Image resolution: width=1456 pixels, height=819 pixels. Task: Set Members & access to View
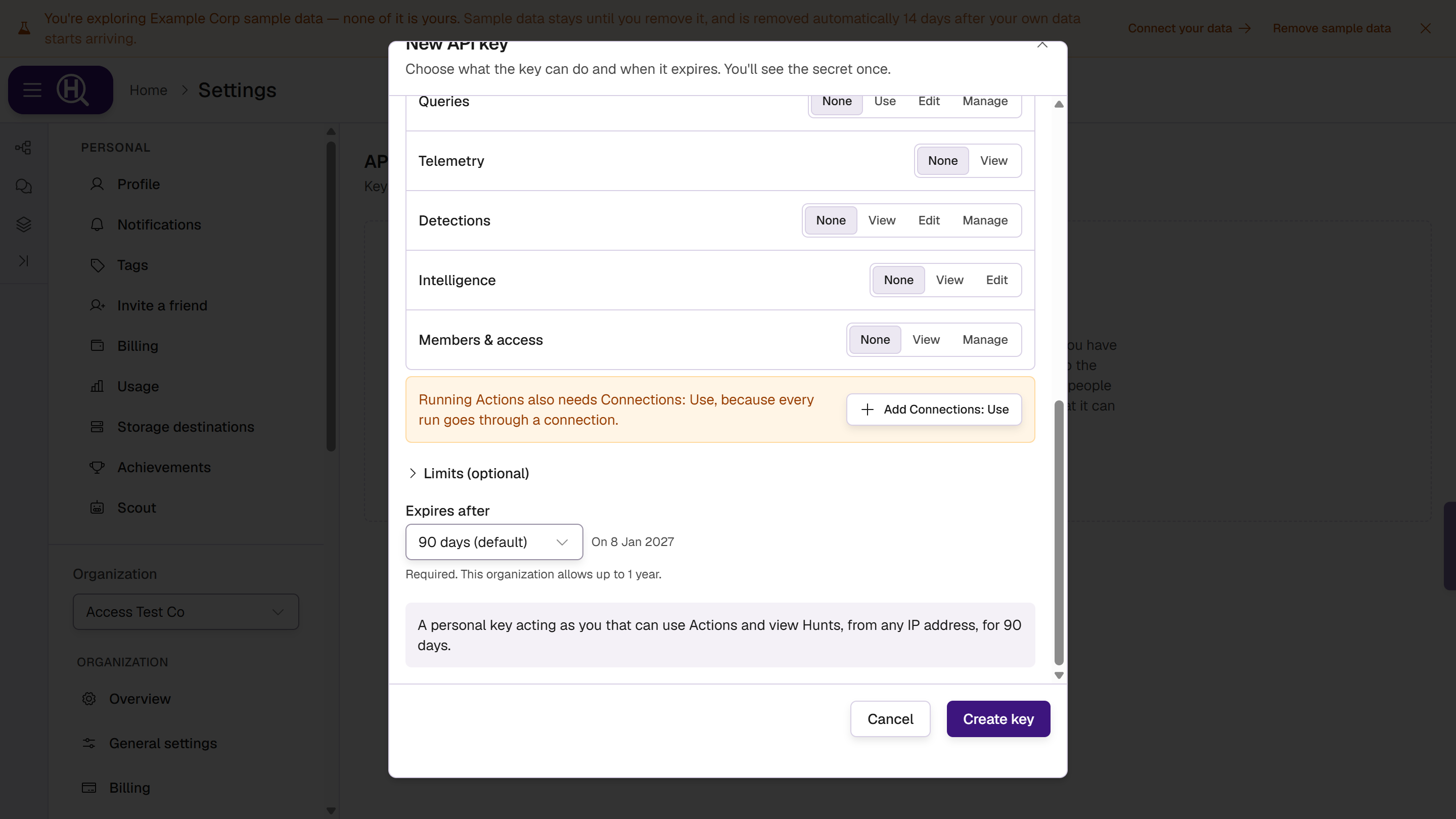coord(926,340)
